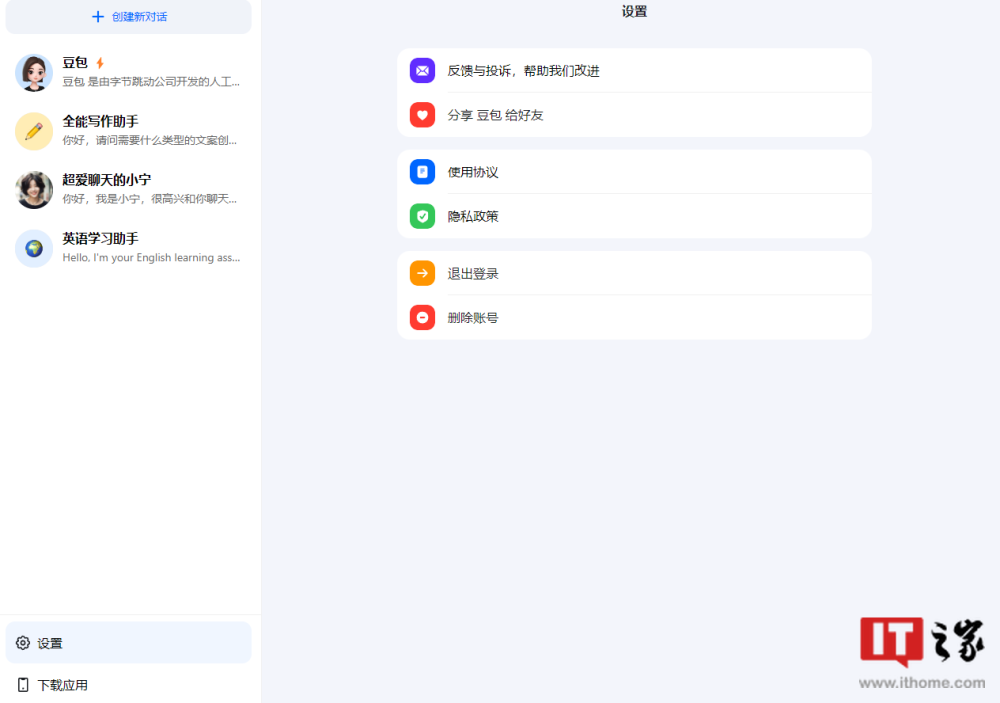Viewport: 1000px width, 703px height.
Task: Click the blue document usage agreement icon
Action: [x=422, y=172]
